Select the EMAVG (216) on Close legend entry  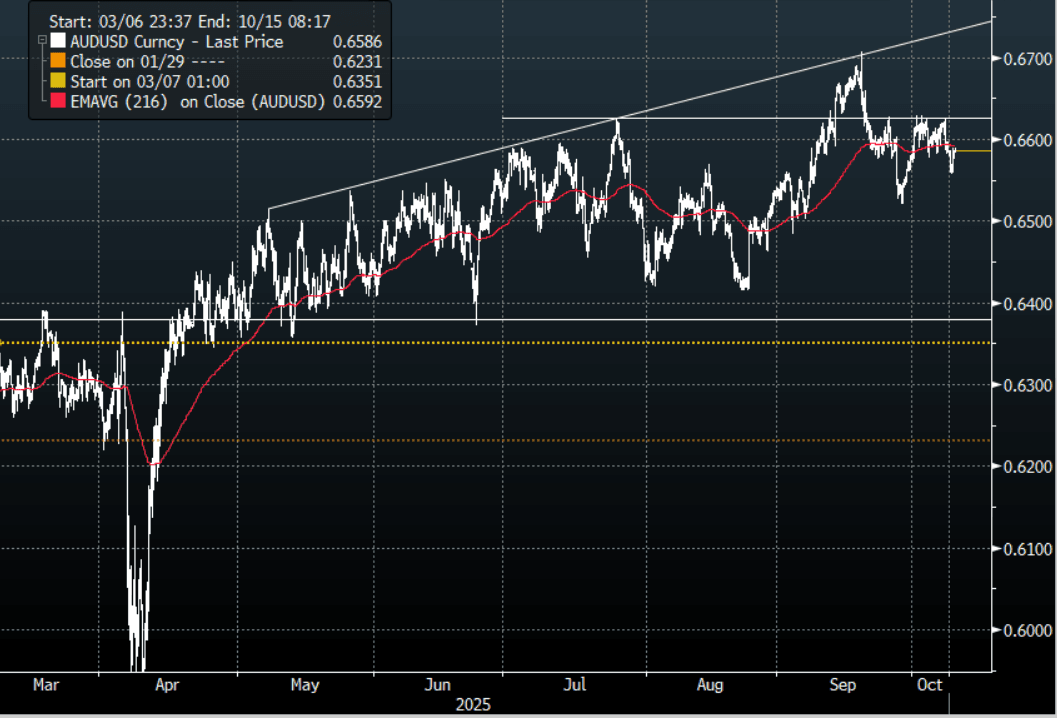tap(197, 102)
